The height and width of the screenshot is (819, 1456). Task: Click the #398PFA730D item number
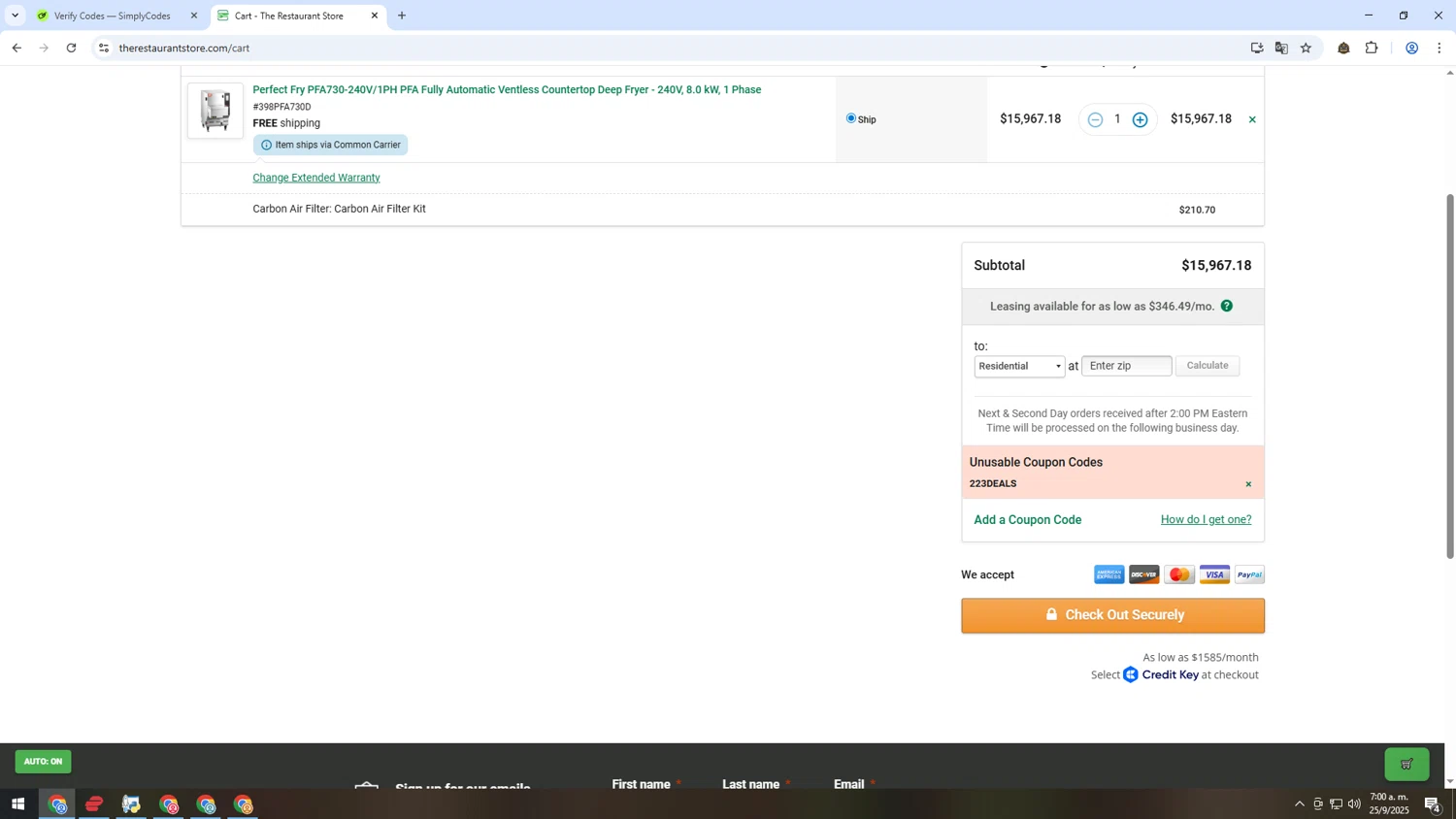tap(281, 107)
